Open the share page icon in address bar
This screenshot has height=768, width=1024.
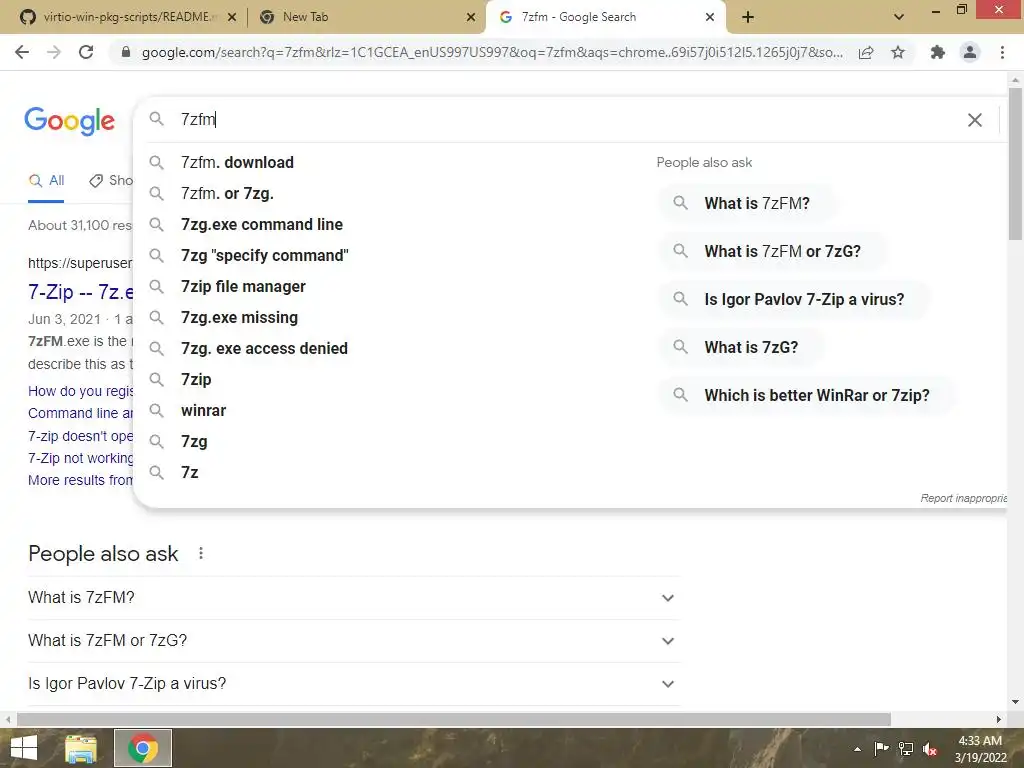click(x=866, y=52)
